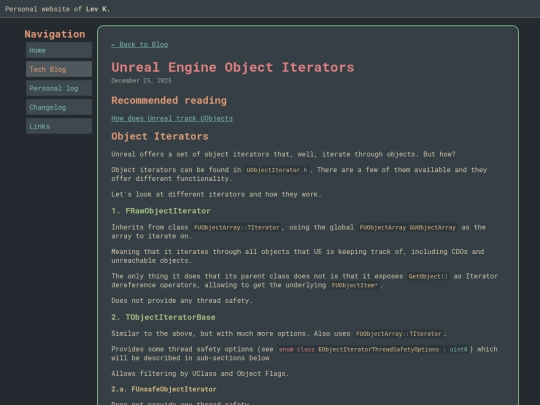Image resolution: width=540 pixels, height=405 pixels.
Task: Click the '1. FRawObjectIterator' heading
Action: pos(161,211)
